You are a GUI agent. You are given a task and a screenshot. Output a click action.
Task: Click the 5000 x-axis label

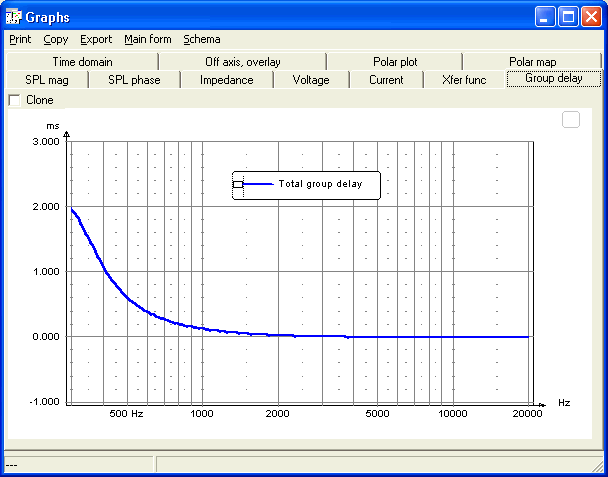[377, 414]
